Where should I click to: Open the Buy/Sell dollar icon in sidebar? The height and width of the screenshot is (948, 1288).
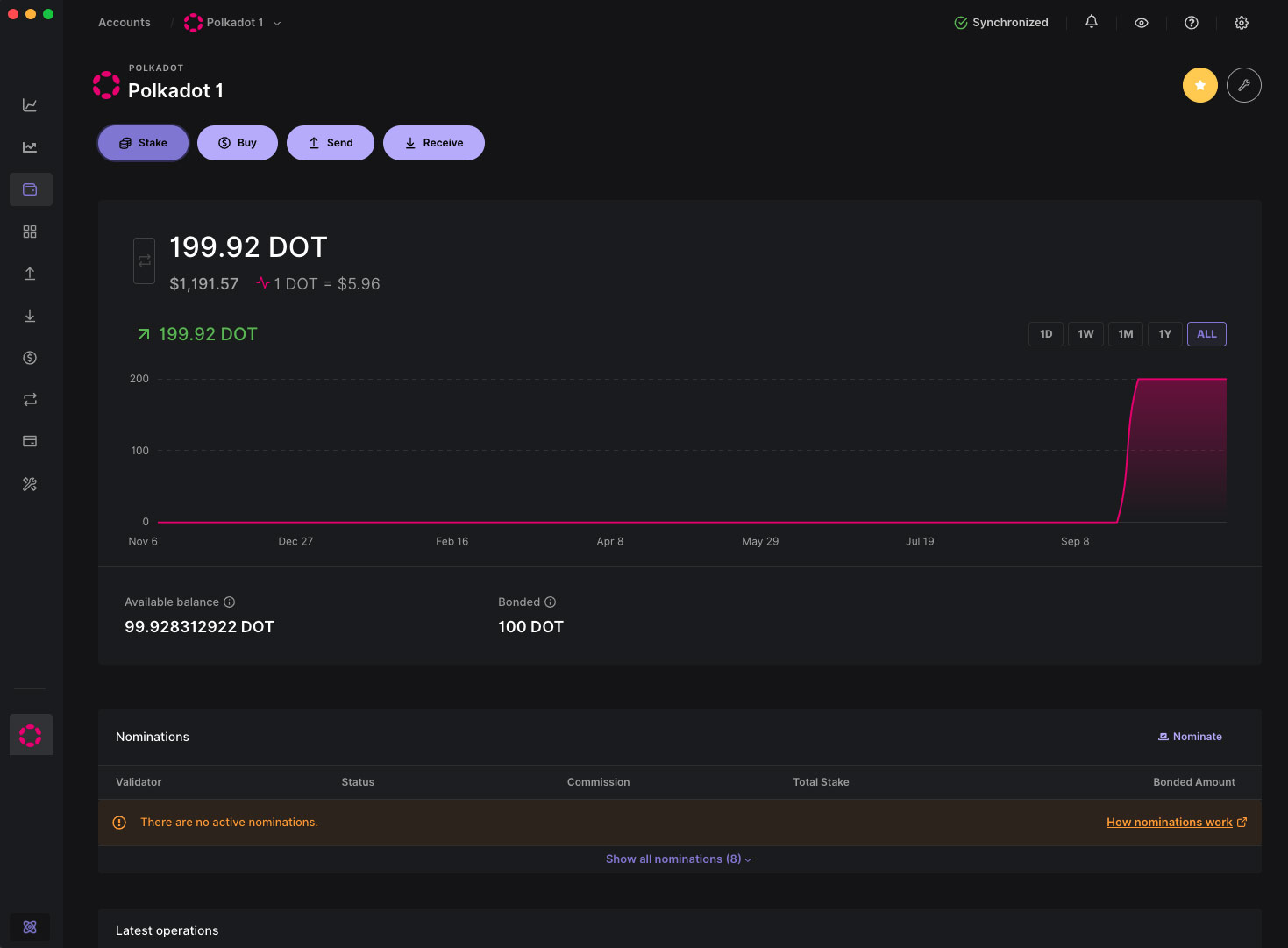(x=30, y=358)
